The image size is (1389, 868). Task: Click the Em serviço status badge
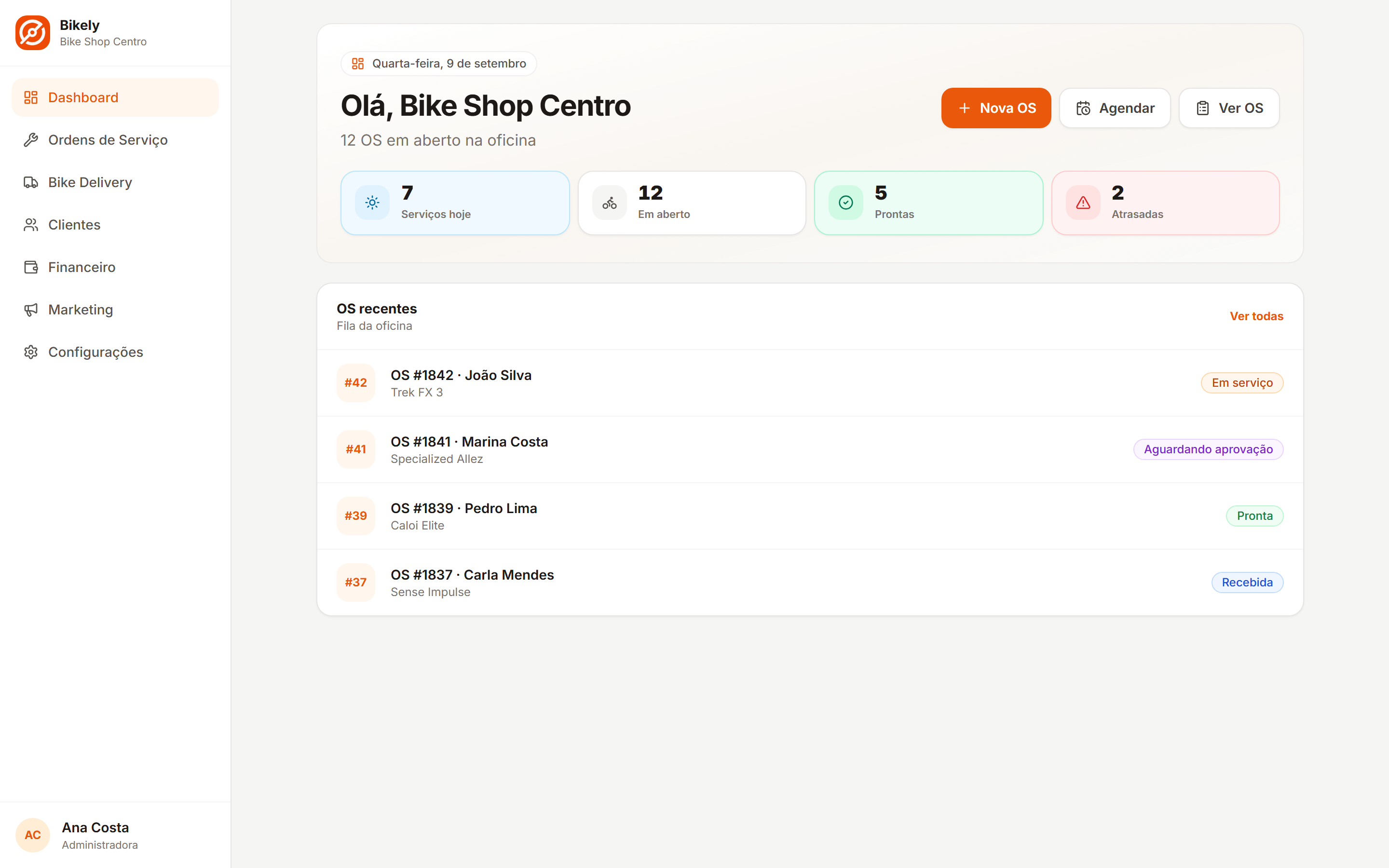pos(1242,383)
